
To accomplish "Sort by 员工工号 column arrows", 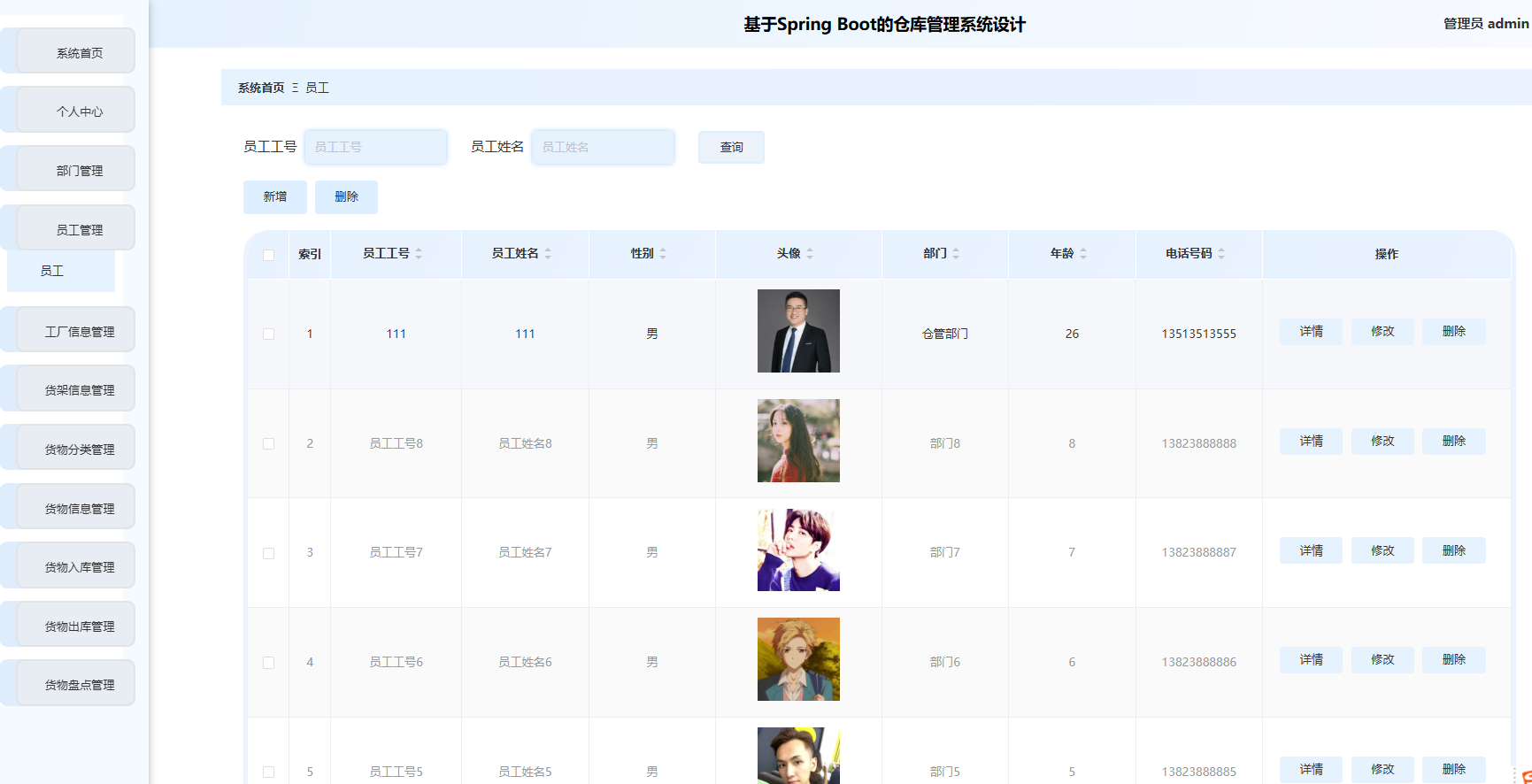I will click(419, 254).
